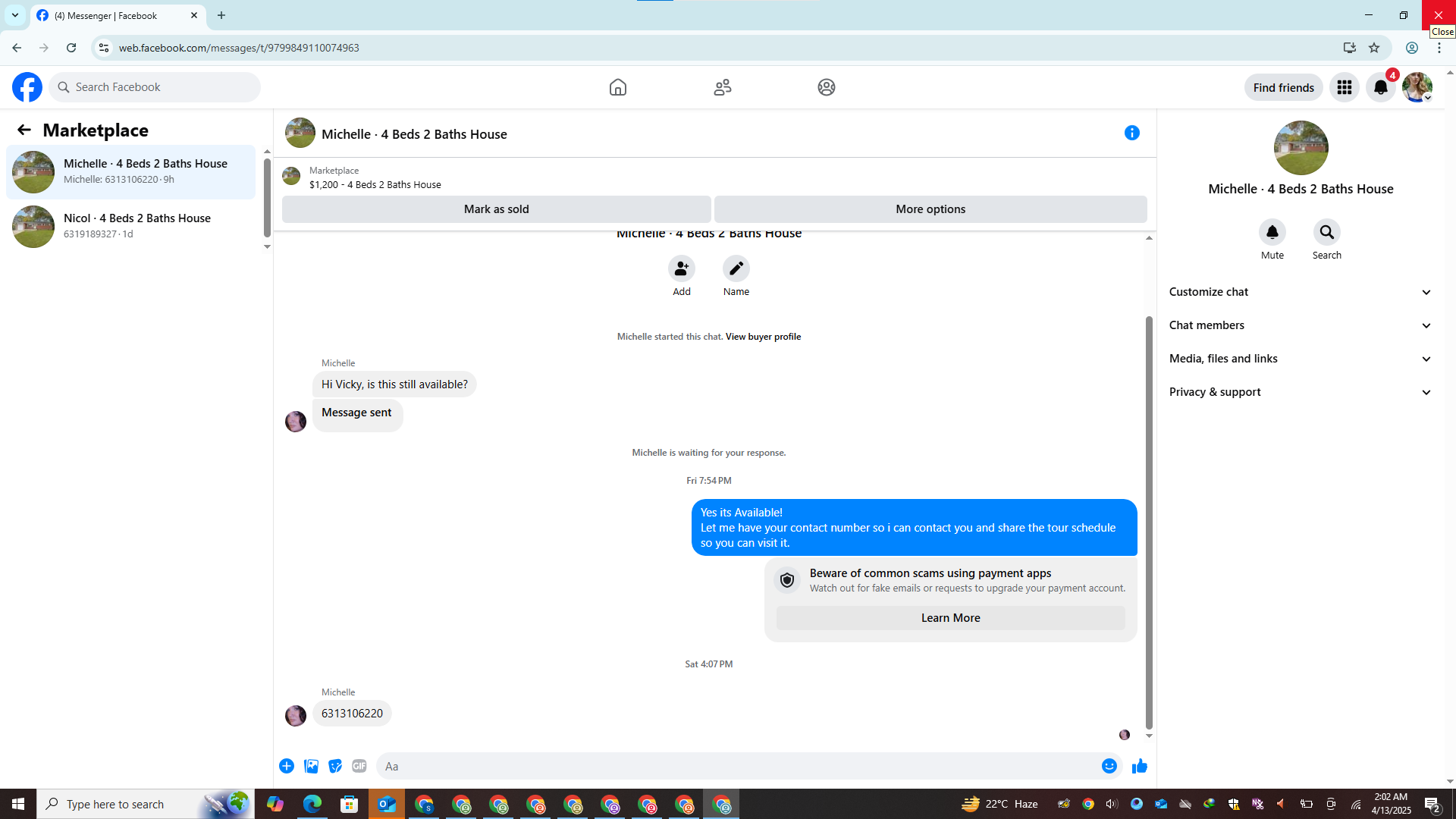Open the Nicol · 4 Beds 2 Baths House conversation
Screen dimensions: 1456x819
[131, 226]
